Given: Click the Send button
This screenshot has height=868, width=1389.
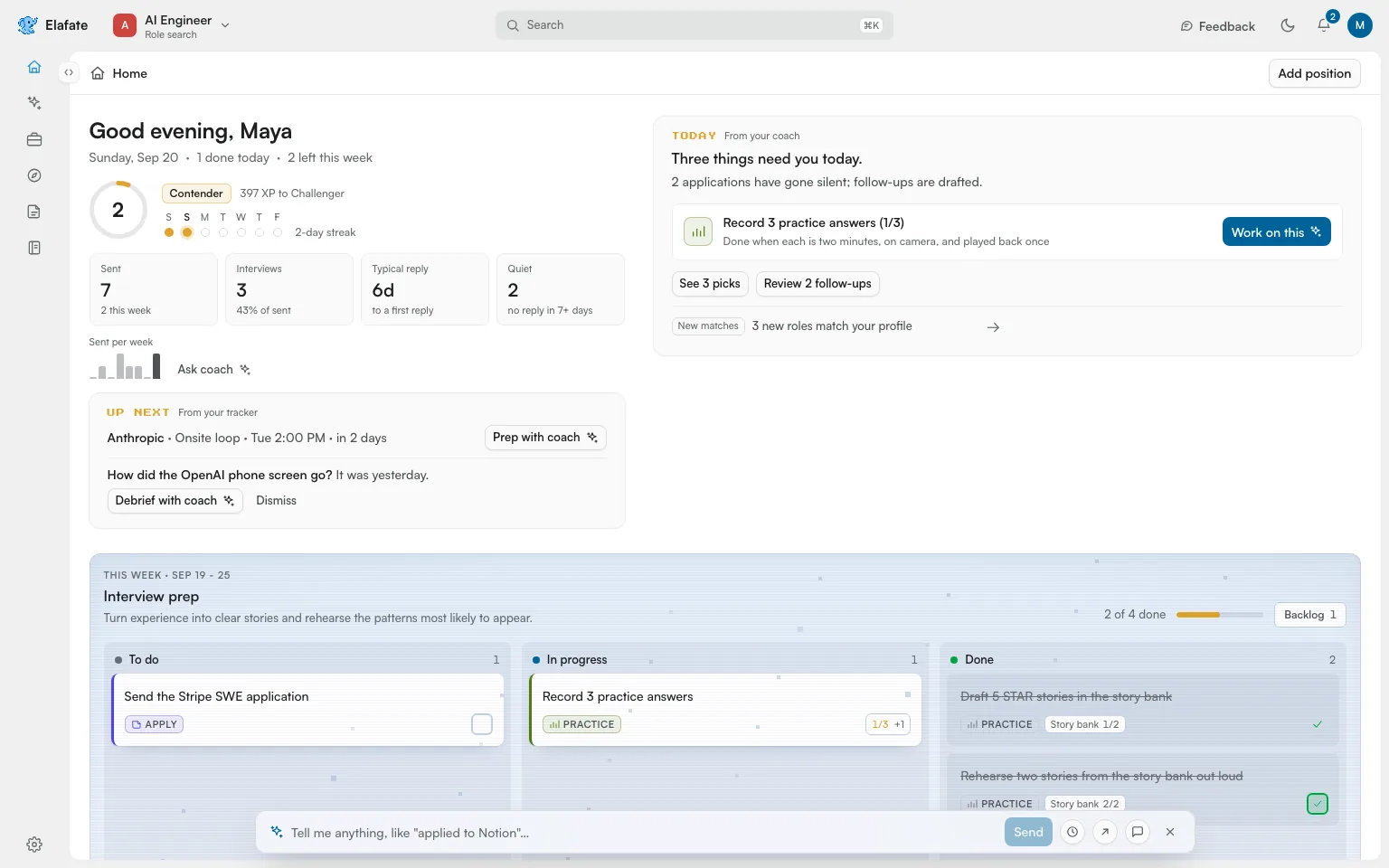Looking at the screenshot, I should [x=1028, y=832].
